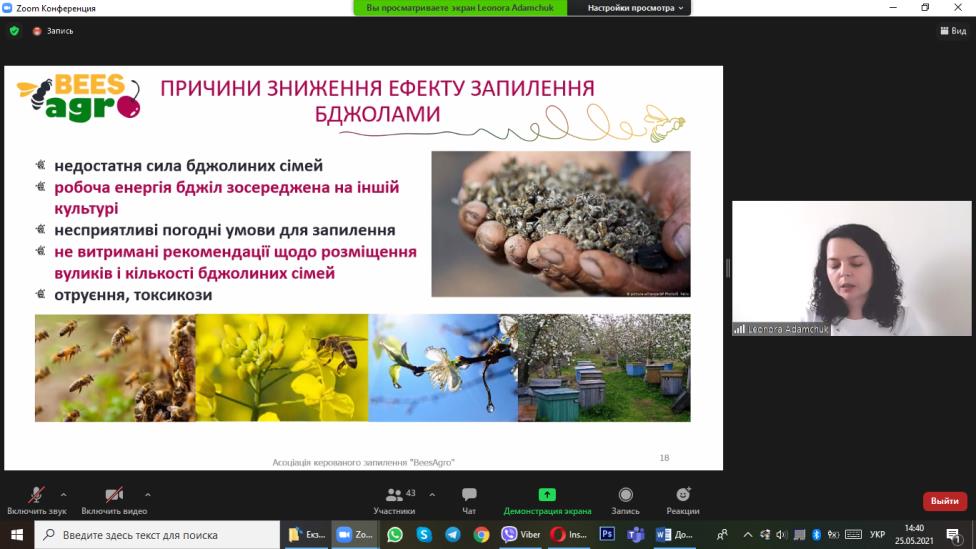This screenshot has height=549, width=976.
Task: Expand audio options arrow beside microphone
Action: 64,494
